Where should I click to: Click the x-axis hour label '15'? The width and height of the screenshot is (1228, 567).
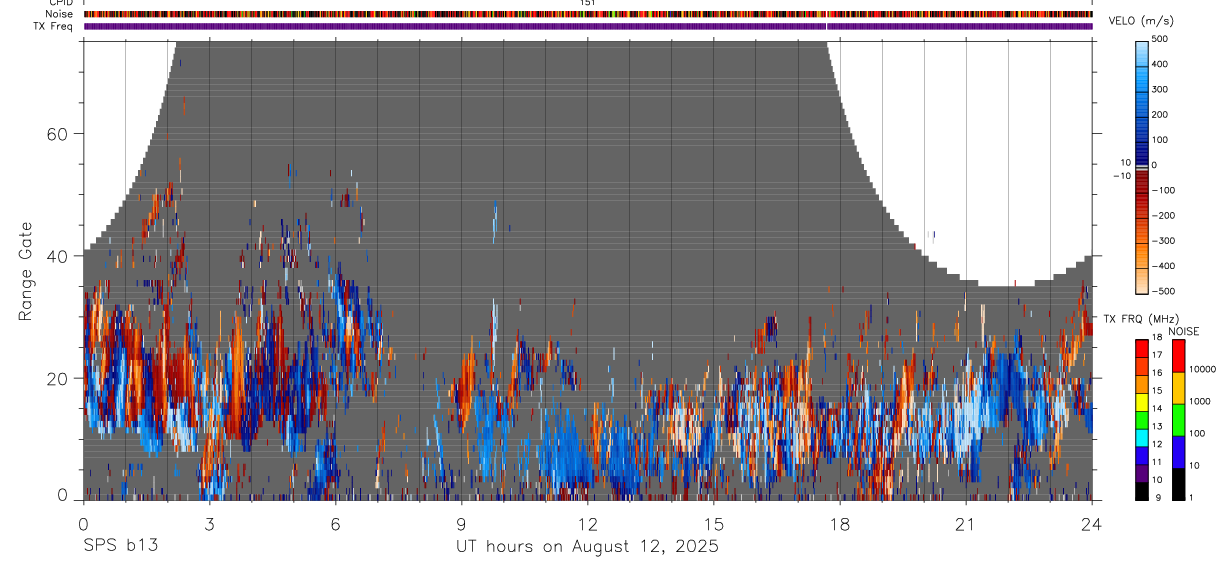tap(713, 524)
